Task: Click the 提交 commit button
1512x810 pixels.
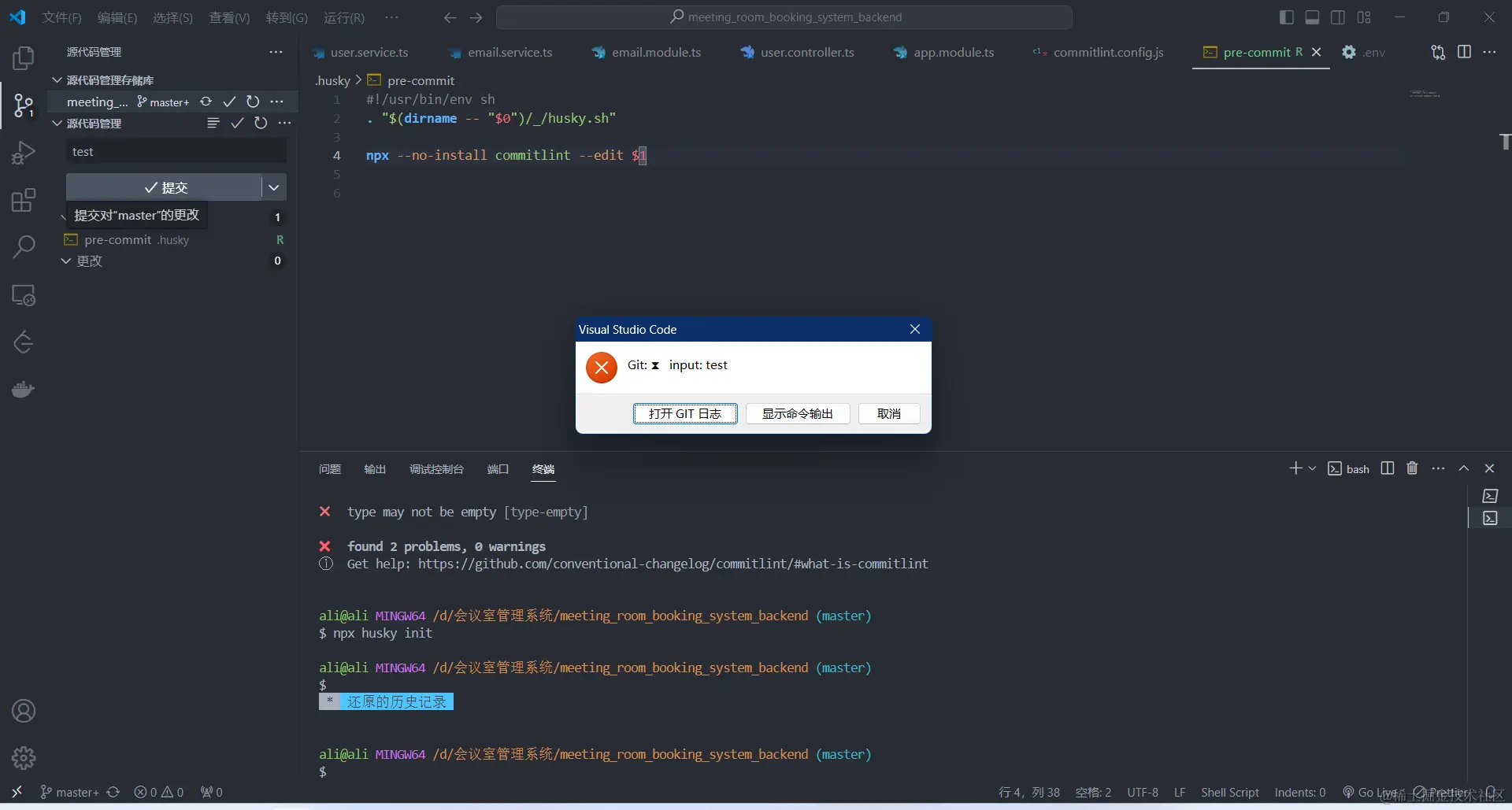Action: pos(165,187)
